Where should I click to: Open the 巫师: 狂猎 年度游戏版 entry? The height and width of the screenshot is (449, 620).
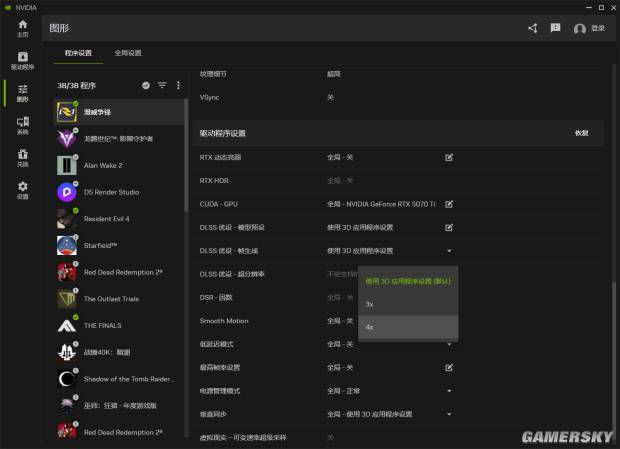(x=119, y=406)
